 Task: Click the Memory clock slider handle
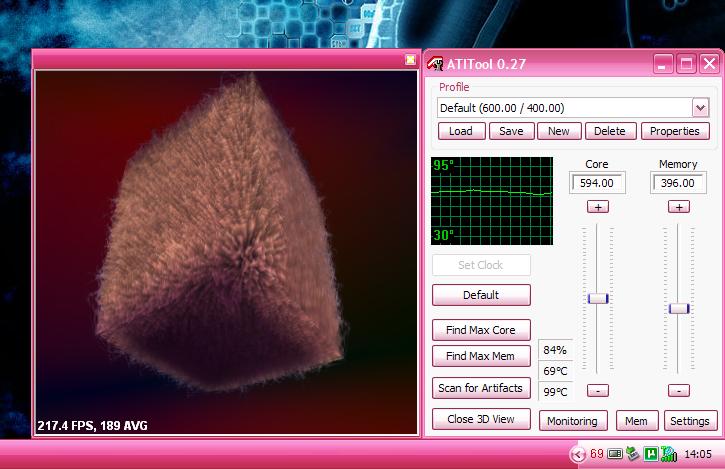(x=679, y=309)
